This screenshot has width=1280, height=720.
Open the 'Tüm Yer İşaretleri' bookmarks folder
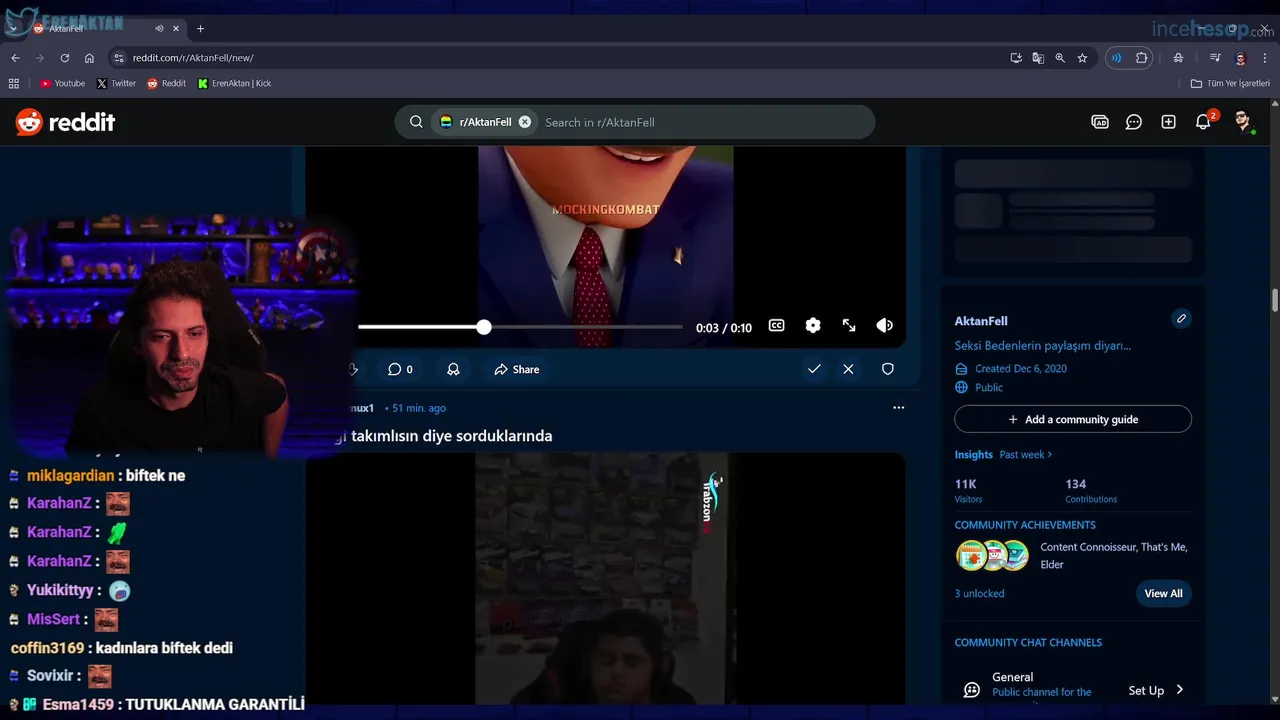pos(1230,83)
